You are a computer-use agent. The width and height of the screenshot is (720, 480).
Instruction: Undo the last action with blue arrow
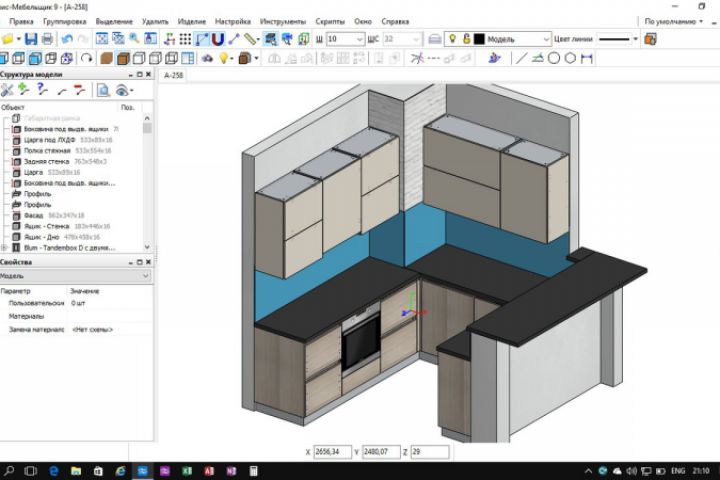point(67,39)
